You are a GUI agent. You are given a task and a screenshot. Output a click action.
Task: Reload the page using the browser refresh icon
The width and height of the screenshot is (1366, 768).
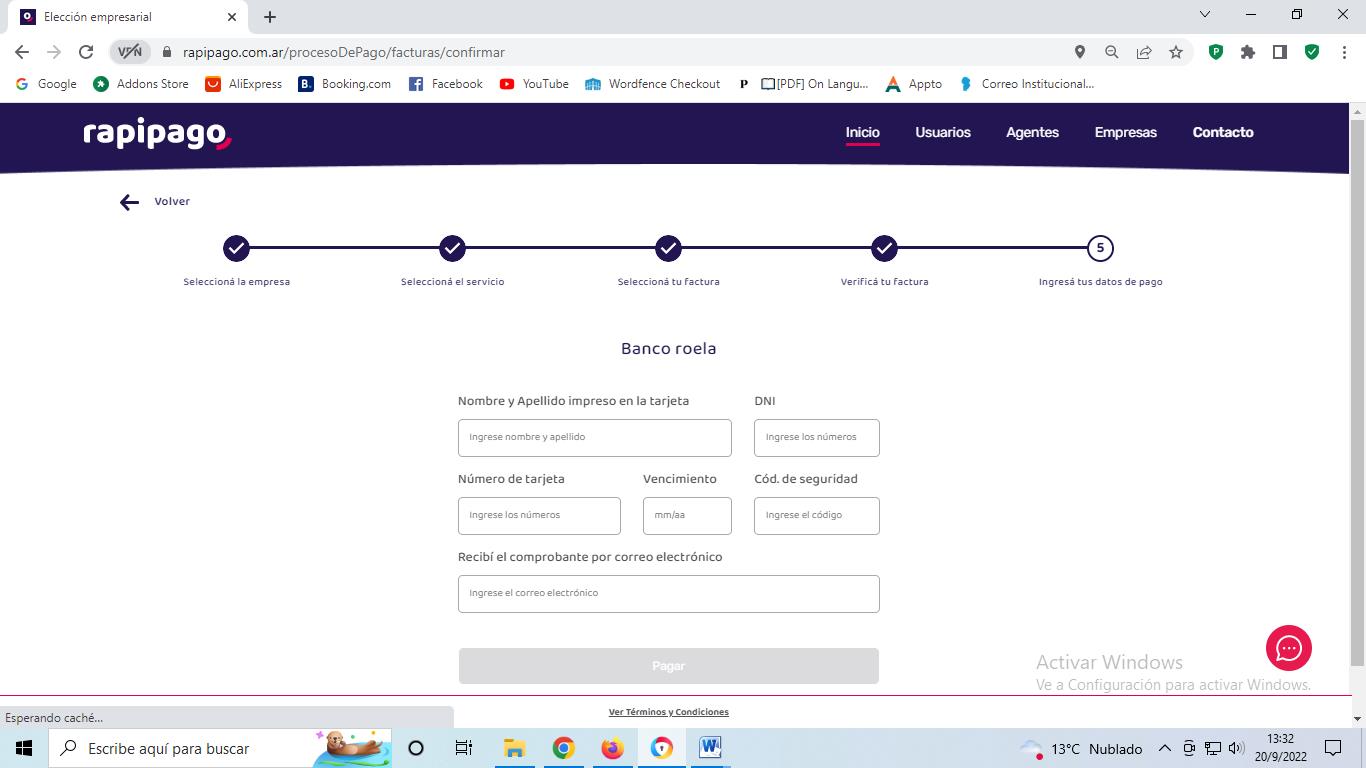click(x=86, y=52)
